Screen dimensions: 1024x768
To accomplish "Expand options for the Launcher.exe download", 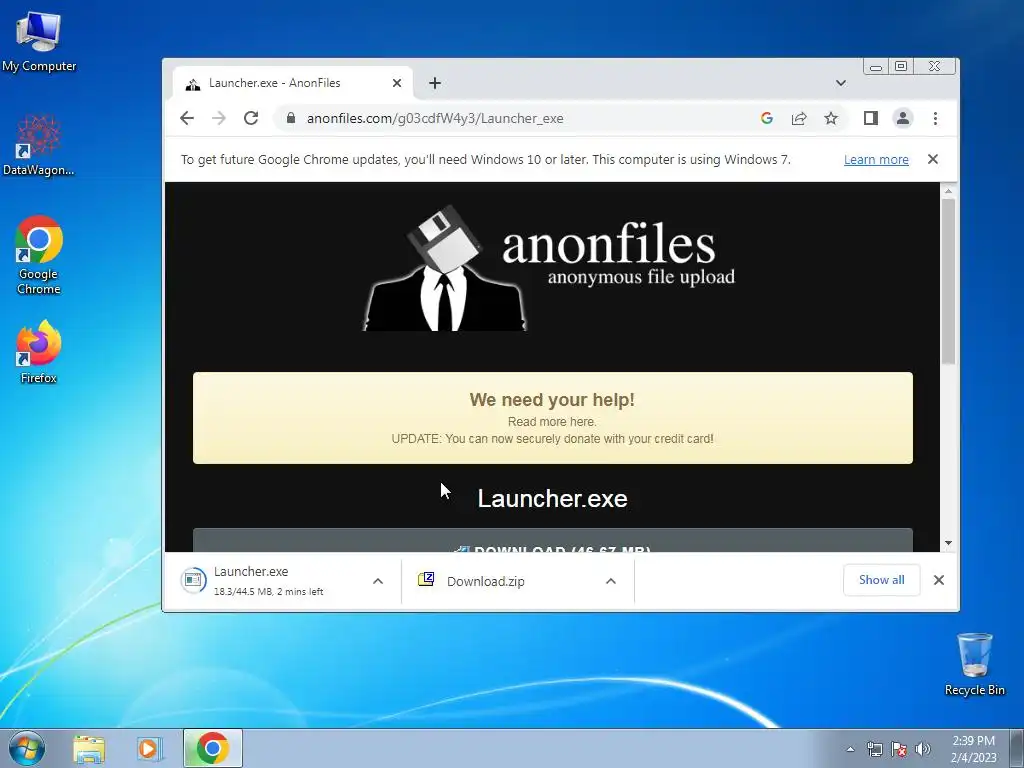I will pyautogui.click(x=377, y=581).
